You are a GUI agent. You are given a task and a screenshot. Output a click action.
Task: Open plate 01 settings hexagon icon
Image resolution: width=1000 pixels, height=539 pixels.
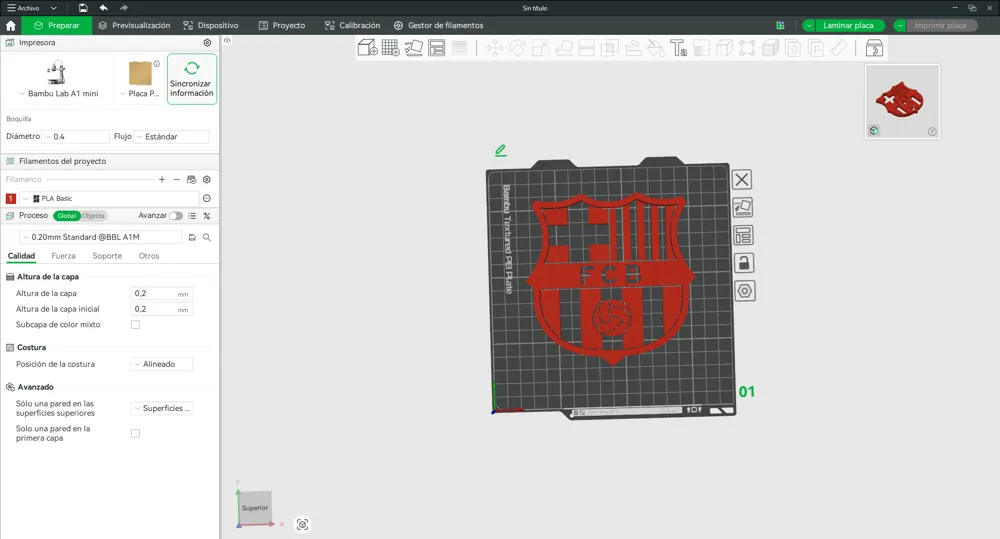coord(745,291)
